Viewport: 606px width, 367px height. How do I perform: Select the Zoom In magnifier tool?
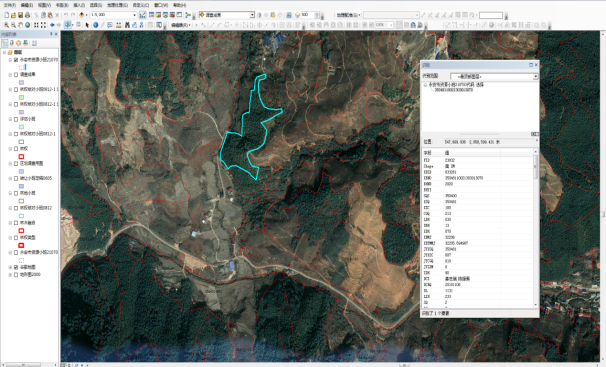click(7, 25)
